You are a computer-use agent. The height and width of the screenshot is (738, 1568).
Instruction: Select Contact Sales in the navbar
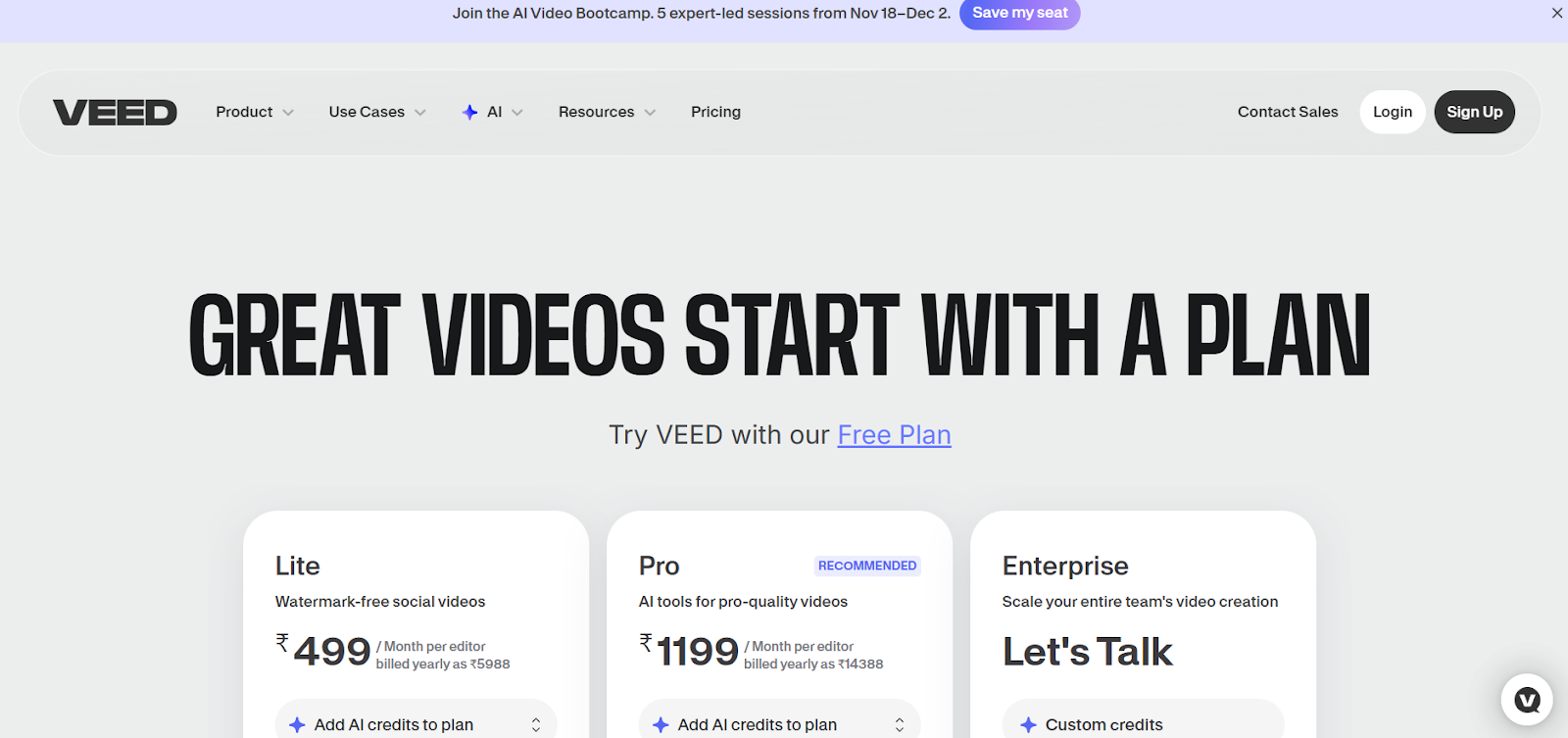click(1288, 112)
